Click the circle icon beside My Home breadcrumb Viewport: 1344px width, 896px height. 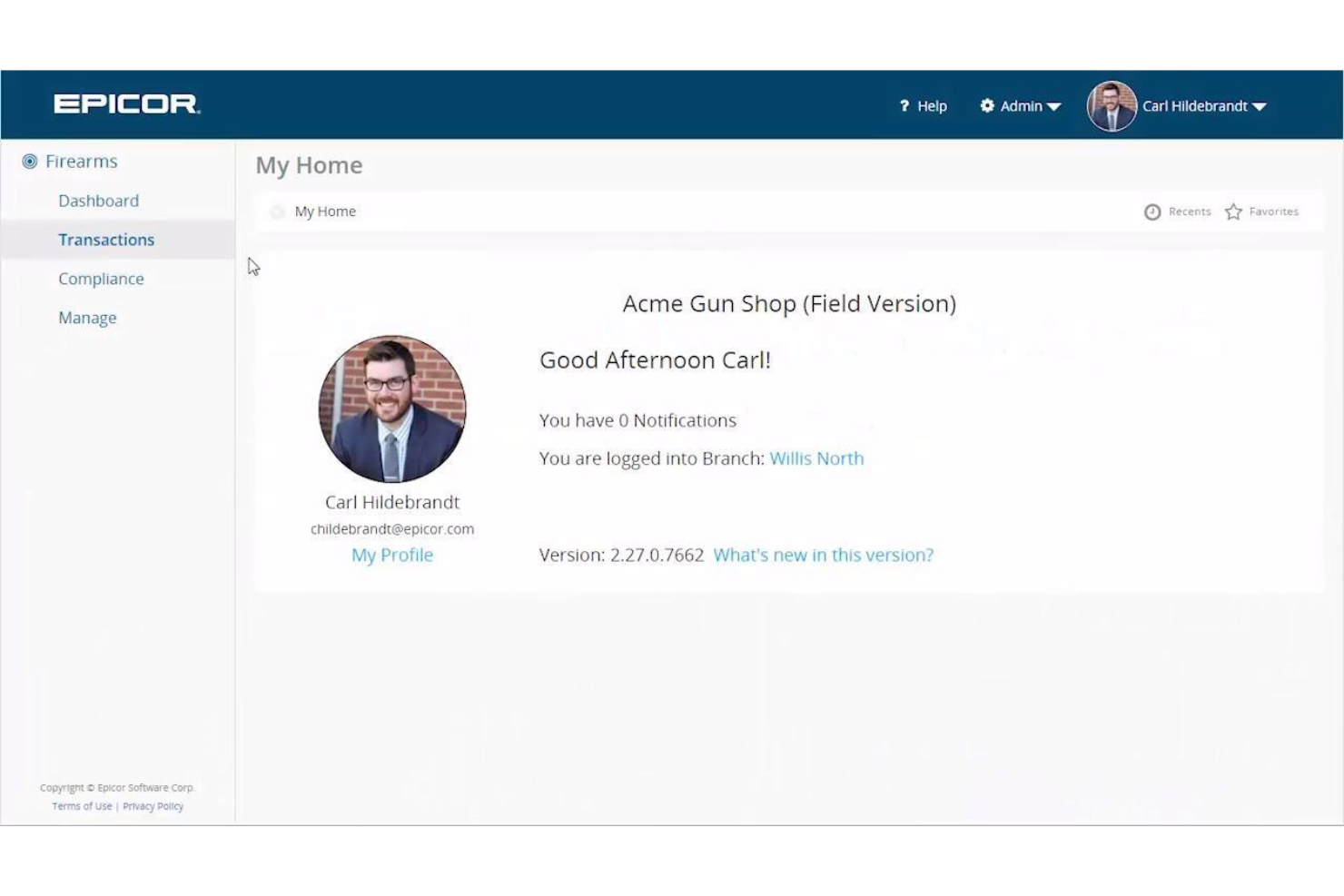tap(277, 212)
